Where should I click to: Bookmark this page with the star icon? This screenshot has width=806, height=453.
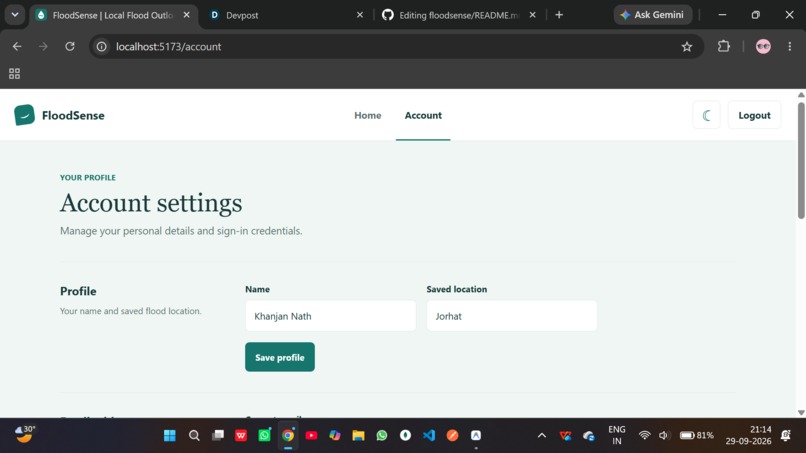[687, 47]
